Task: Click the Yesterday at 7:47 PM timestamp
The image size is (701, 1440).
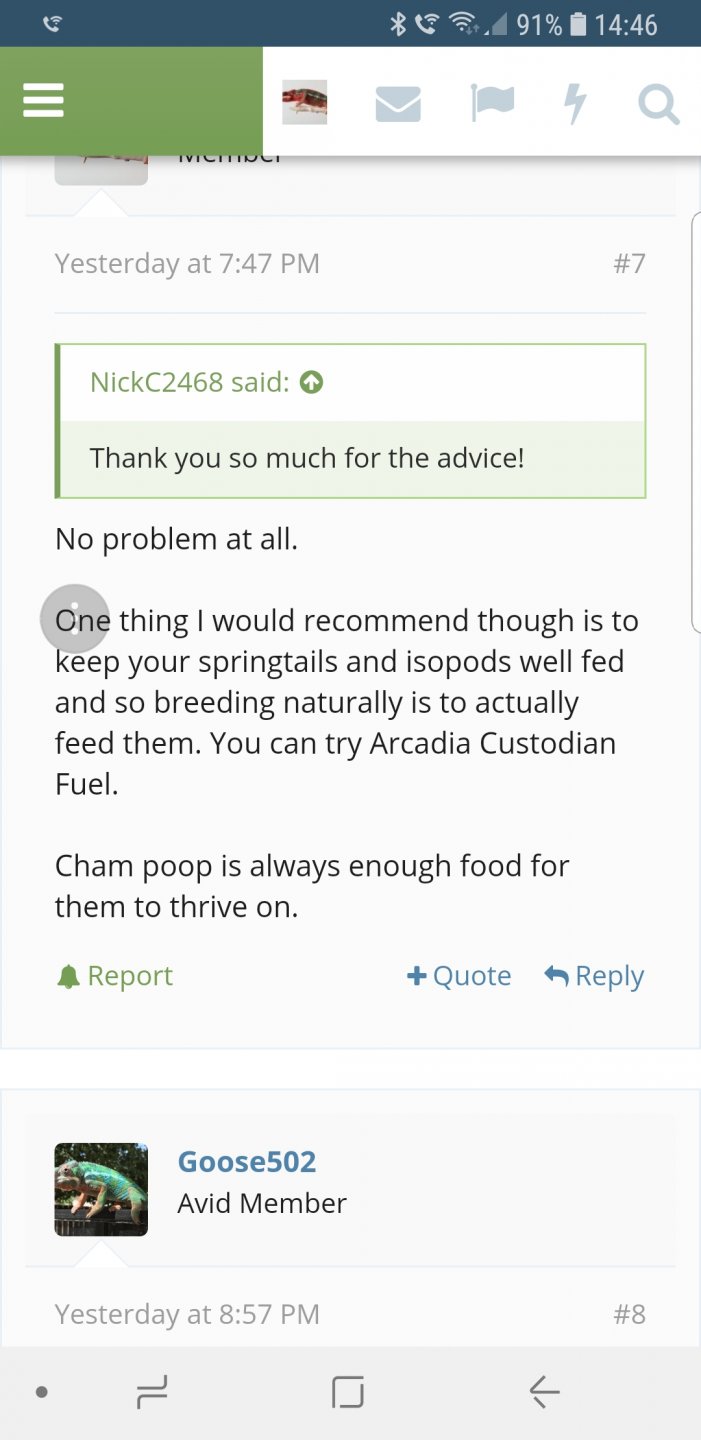Action: click(x=187, y=264)
